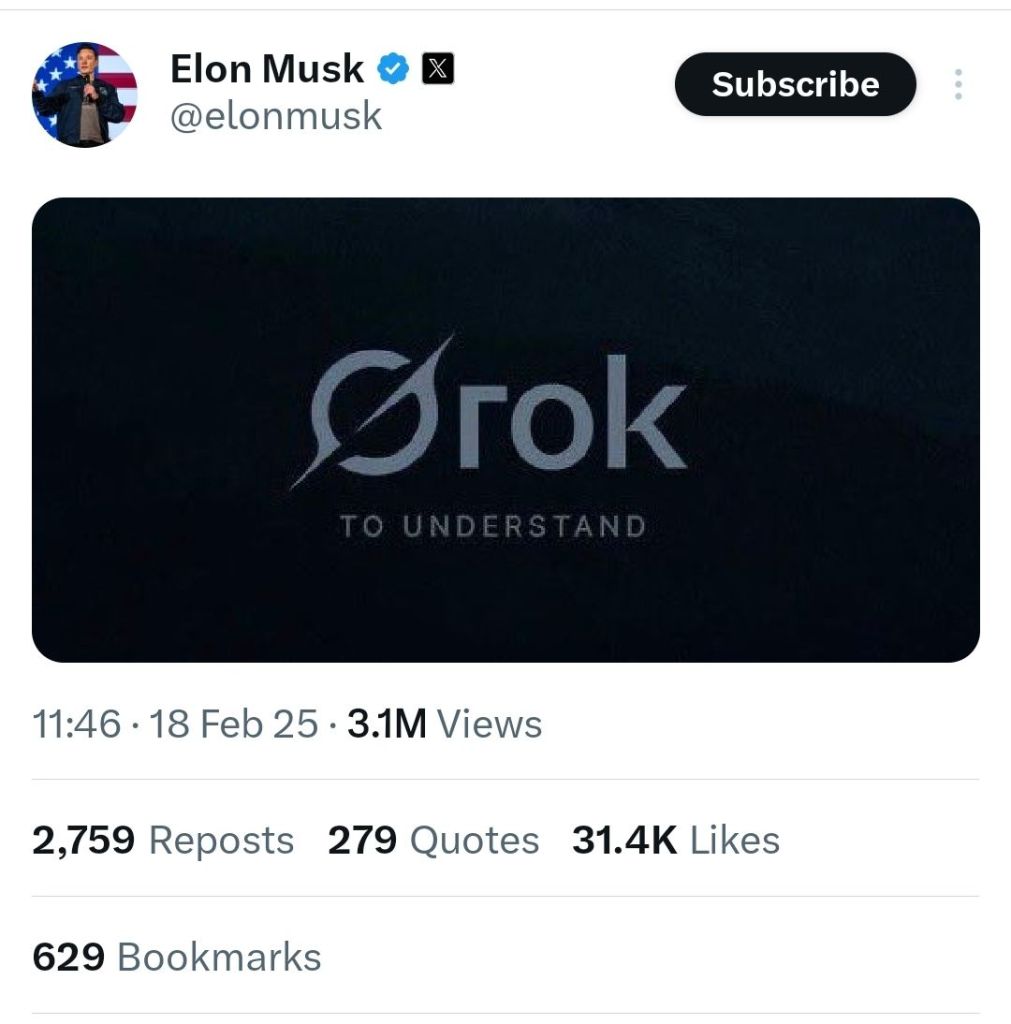Click the TO UNDERSTAND tagline text

[x=493, y=526]
